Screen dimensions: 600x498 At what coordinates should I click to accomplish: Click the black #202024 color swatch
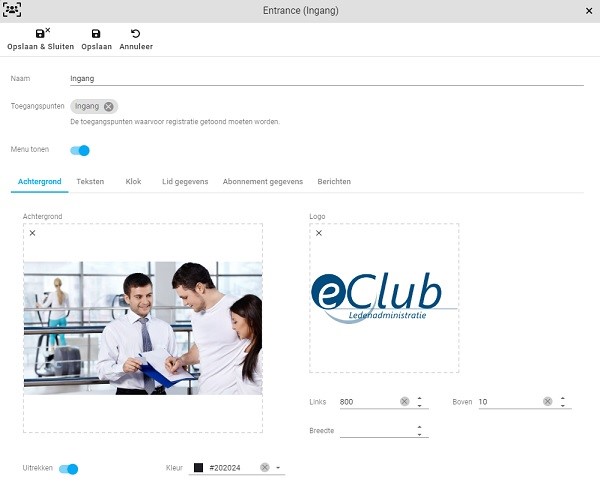coord(198,467)
